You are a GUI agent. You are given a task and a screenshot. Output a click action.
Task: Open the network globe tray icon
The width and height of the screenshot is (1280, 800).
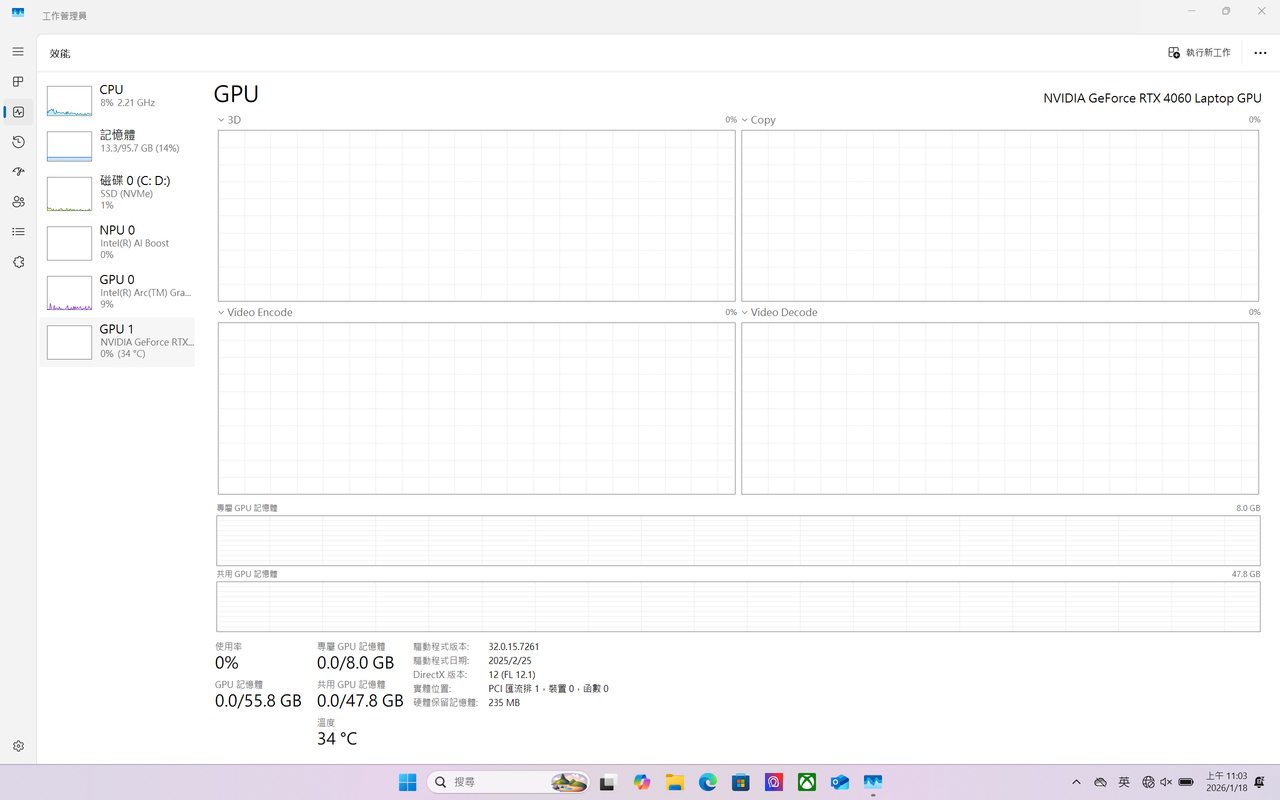tap(1148, 782)
